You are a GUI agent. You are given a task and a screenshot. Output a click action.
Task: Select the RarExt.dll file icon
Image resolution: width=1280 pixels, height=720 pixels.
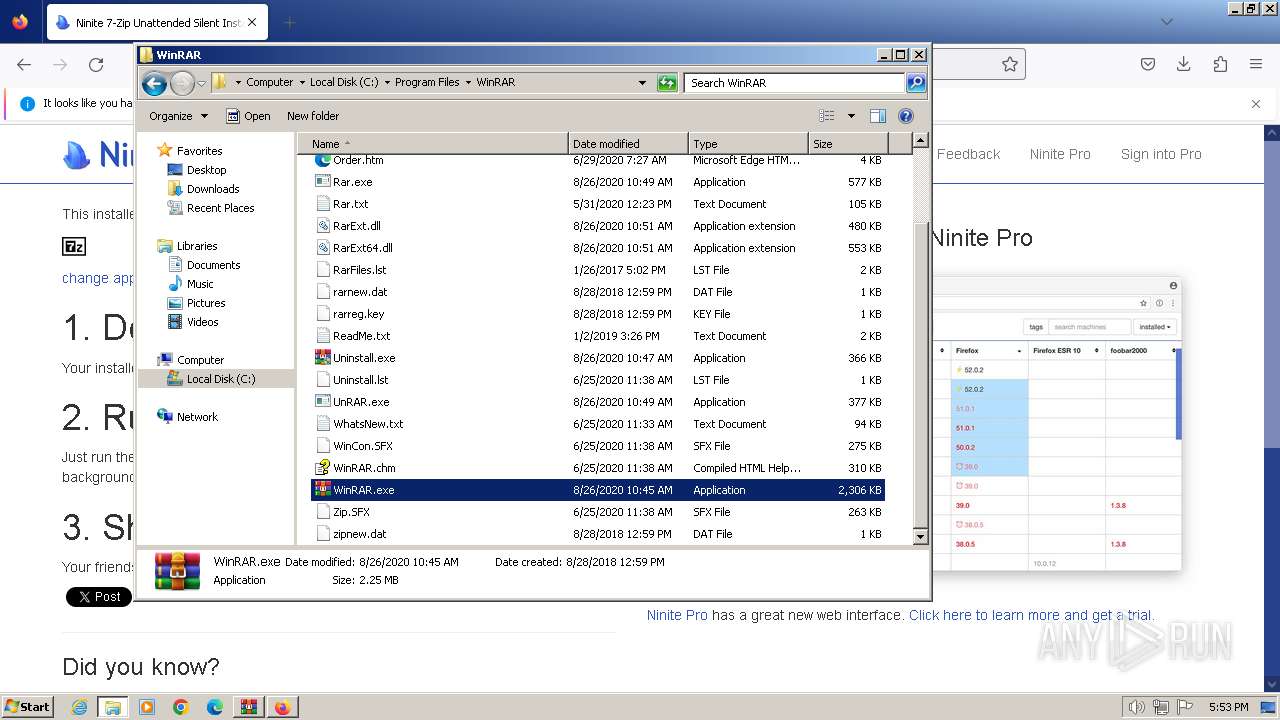click(322, 226)
